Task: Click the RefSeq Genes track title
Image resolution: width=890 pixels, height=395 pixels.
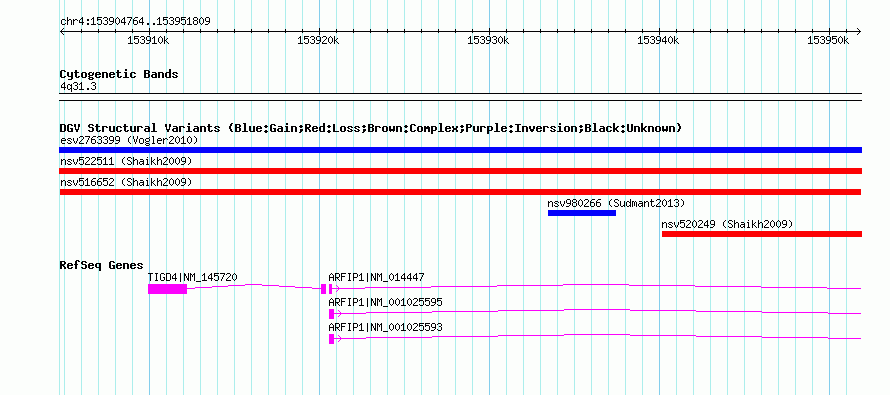Action: click(x=102, y=265)
